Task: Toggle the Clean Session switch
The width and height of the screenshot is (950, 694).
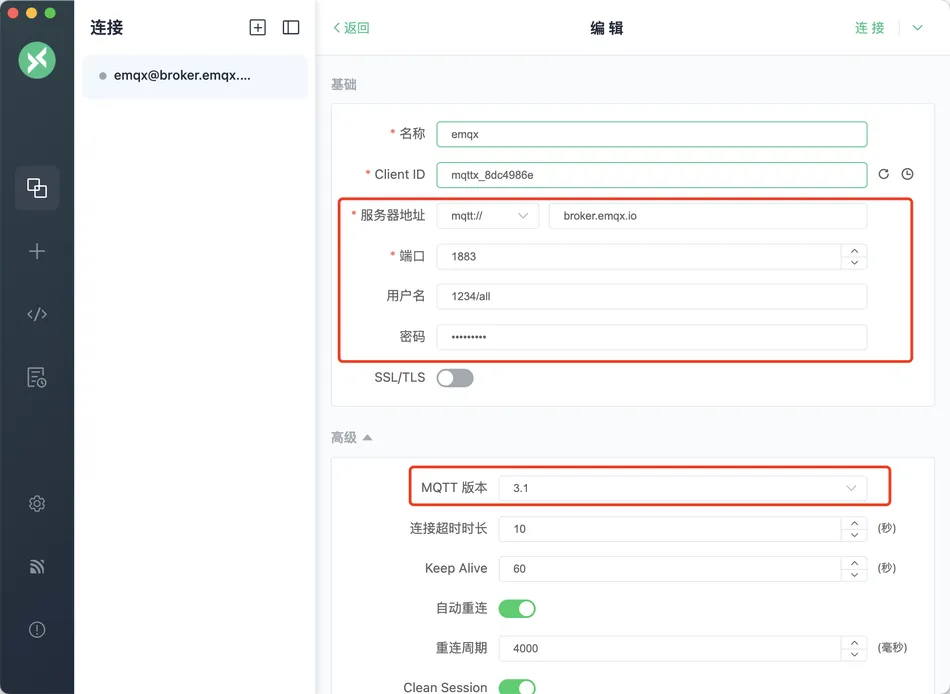Action: [517, 688]
